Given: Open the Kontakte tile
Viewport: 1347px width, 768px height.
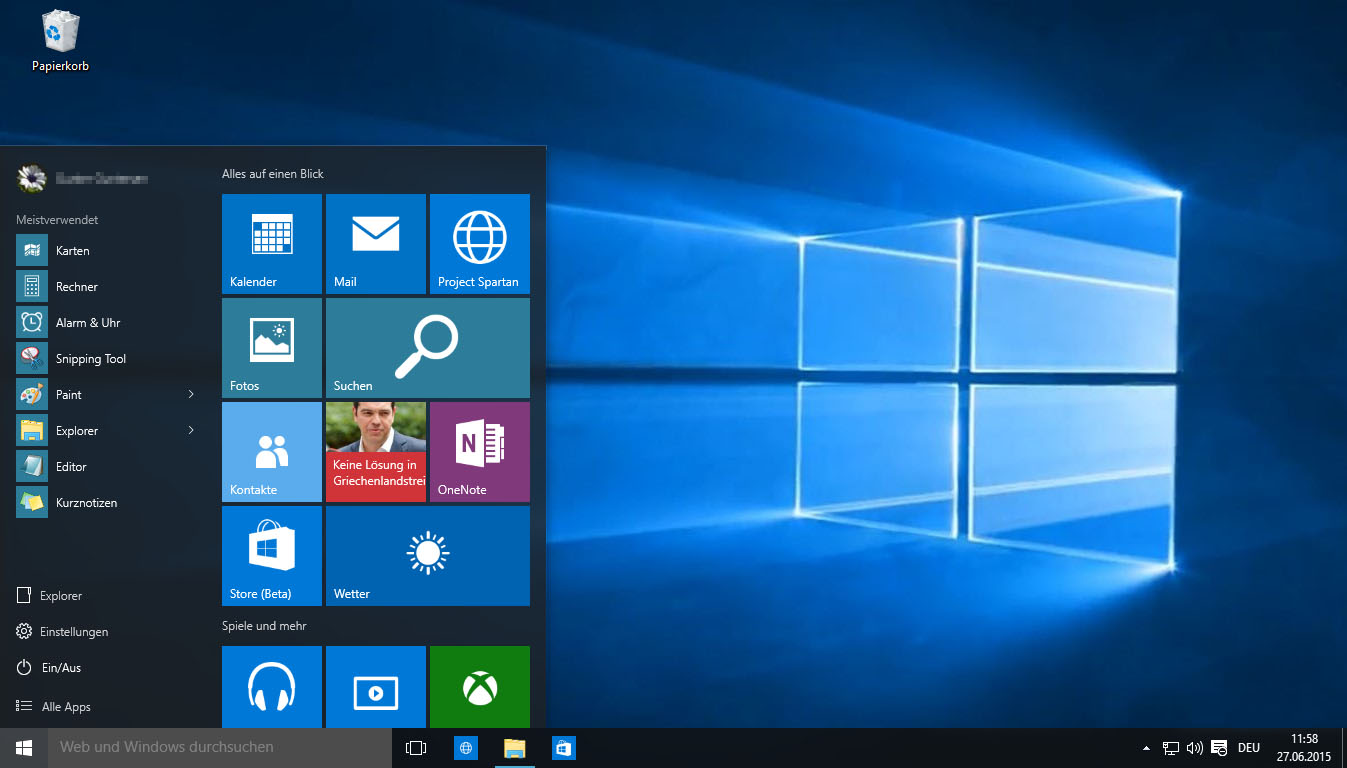Looking at the screenshot, I should coord(272,452).
